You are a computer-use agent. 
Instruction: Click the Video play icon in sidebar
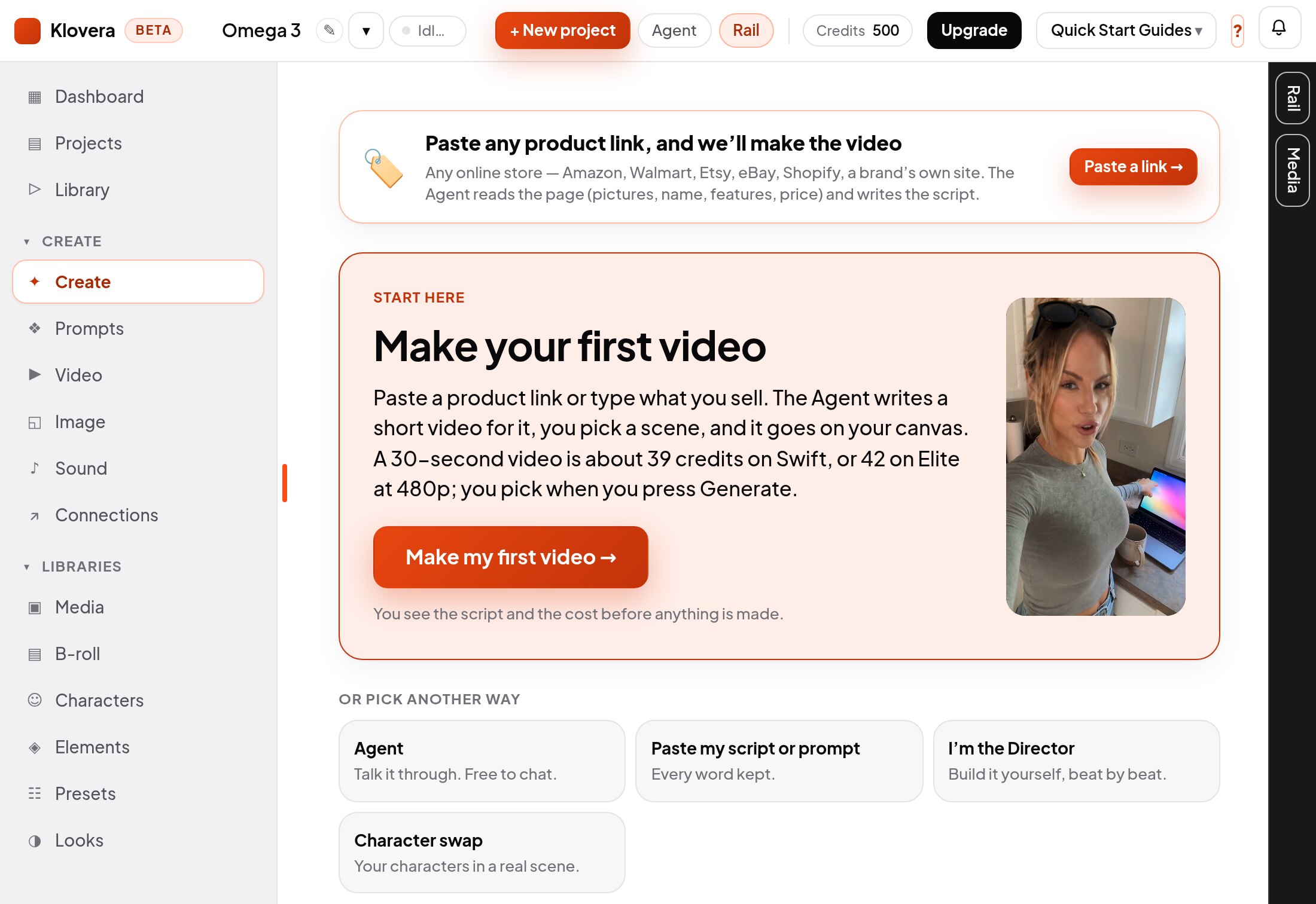pos(35,375)
